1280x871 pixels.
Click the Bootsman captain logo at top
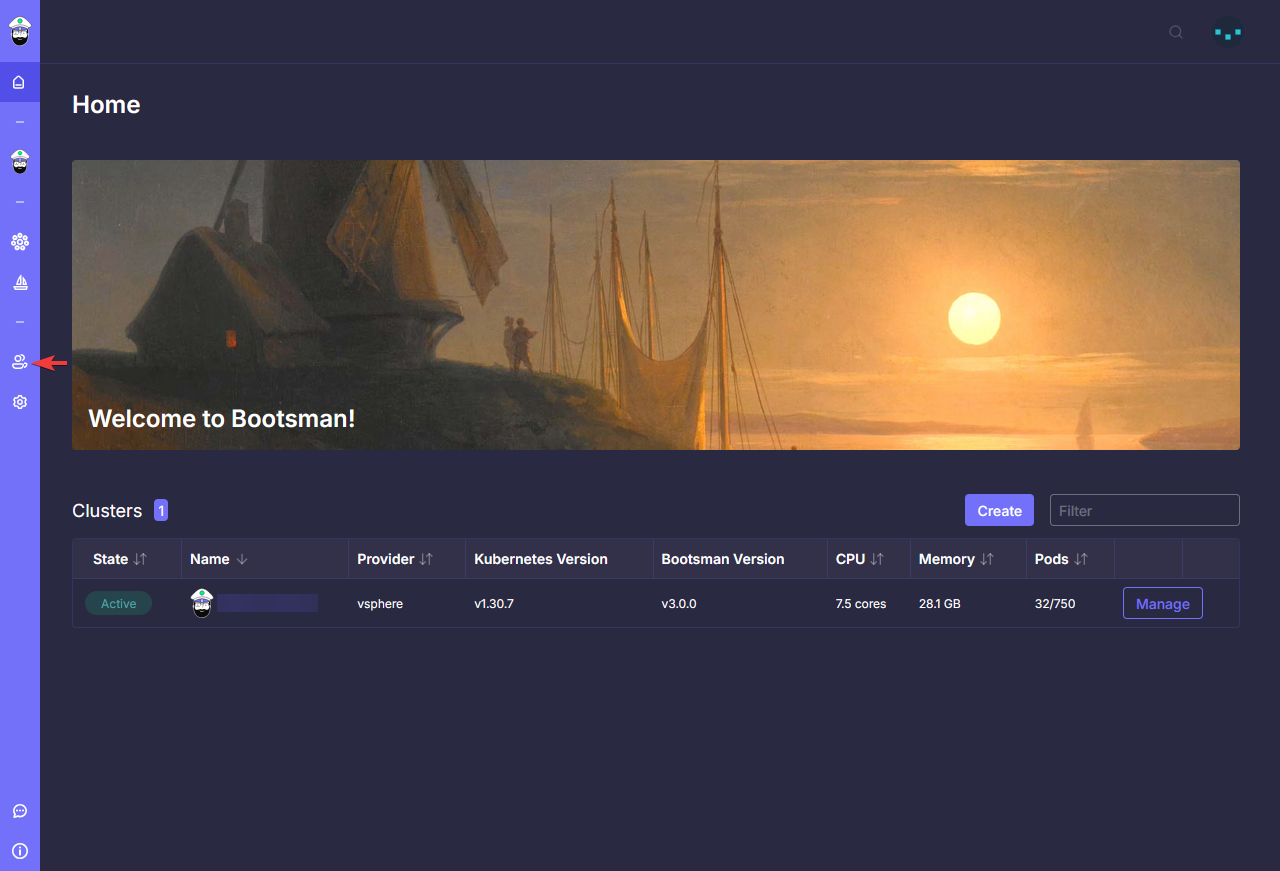click(20, 31)
